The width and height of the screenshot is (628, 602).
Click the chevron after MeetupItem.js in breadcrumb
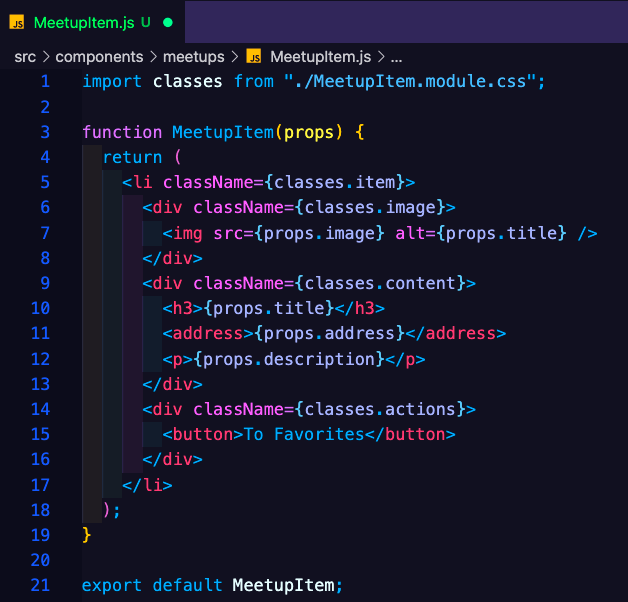(381, 57)
